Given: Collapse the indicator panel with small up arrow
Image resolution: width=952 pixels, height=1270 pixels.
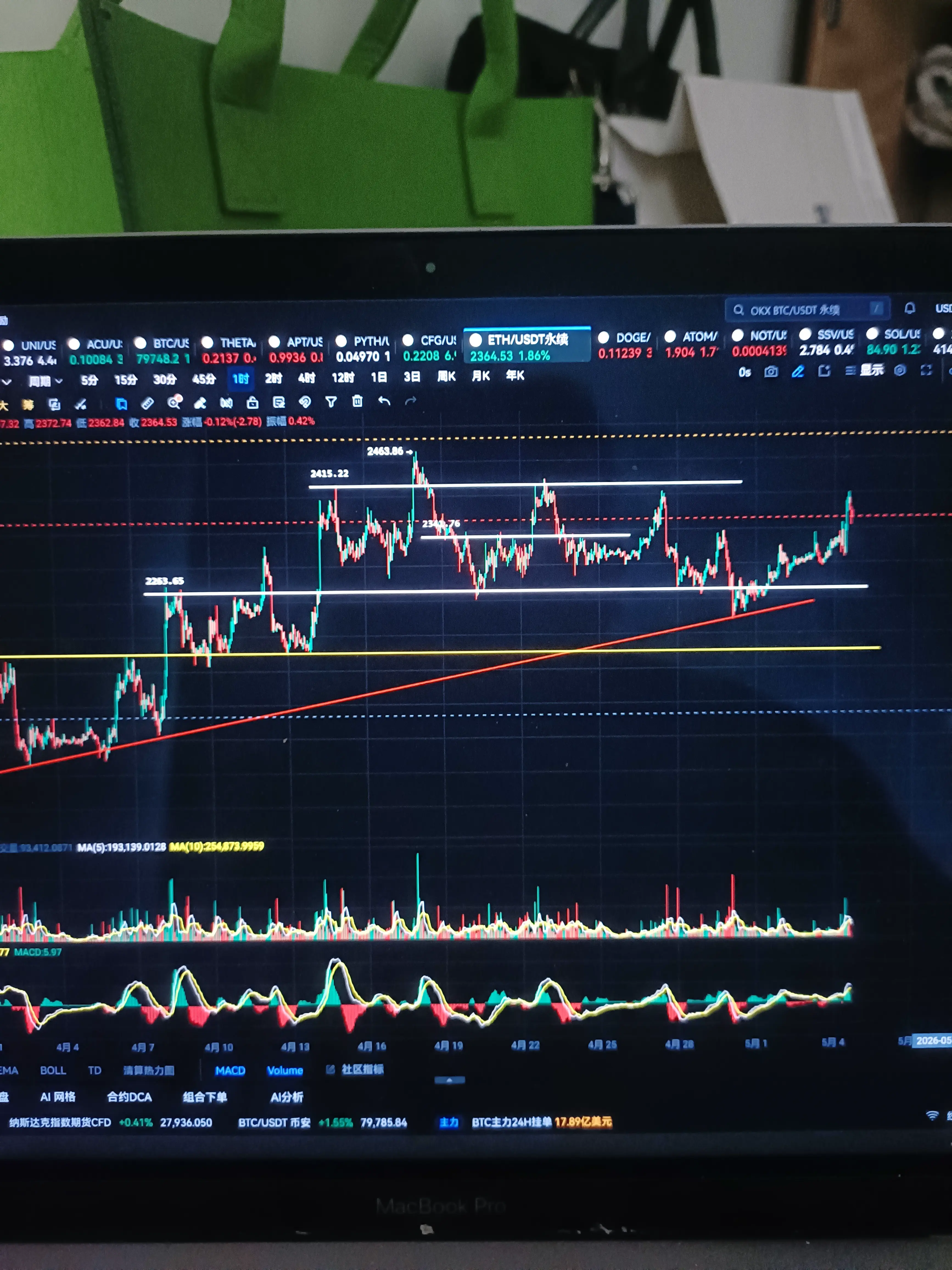Looking at the screenshot, I should pyautogui.click(x=449, y=1080).
